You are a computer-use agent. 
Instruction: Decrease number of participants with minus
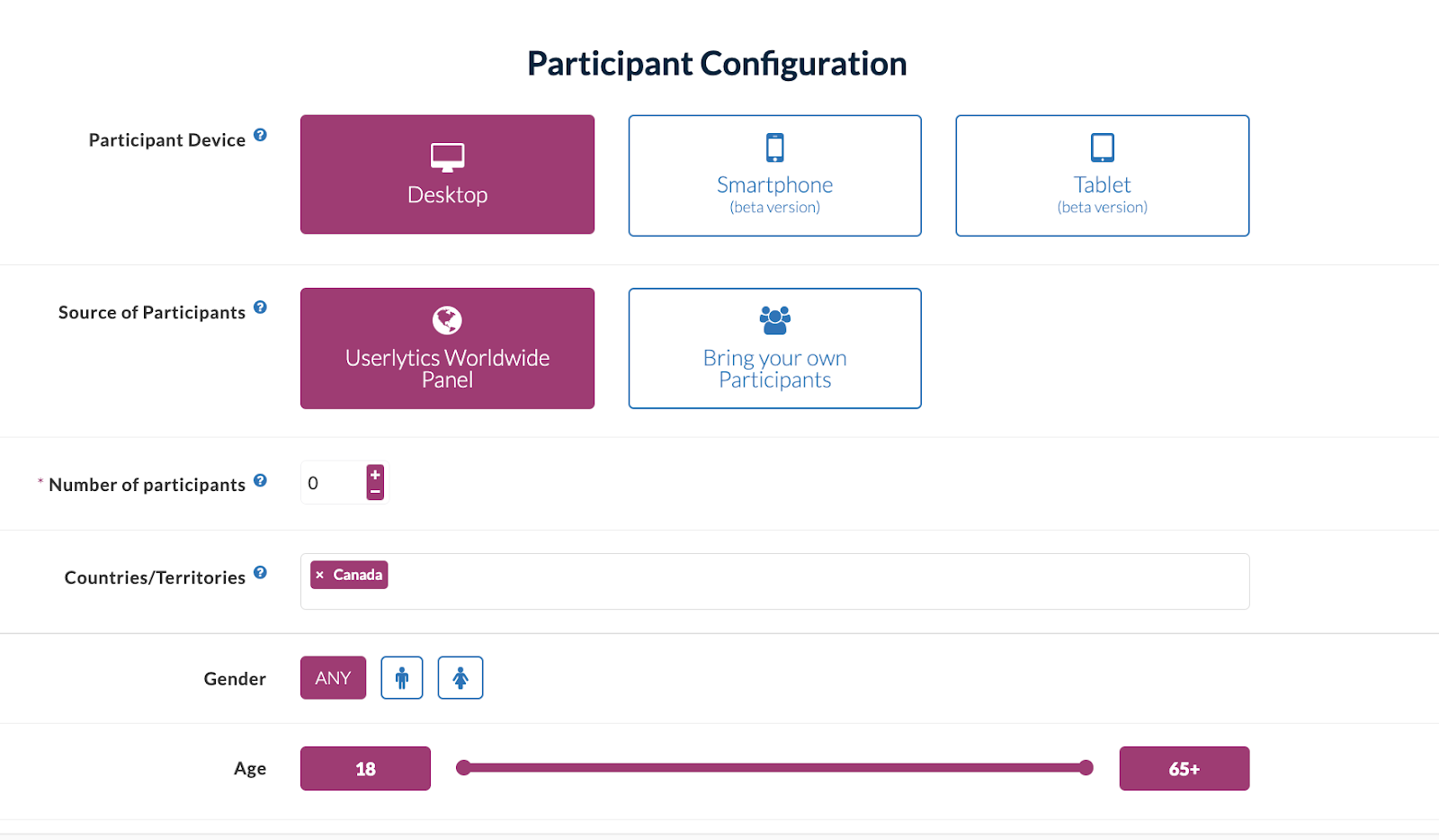[x=375, y=491]
